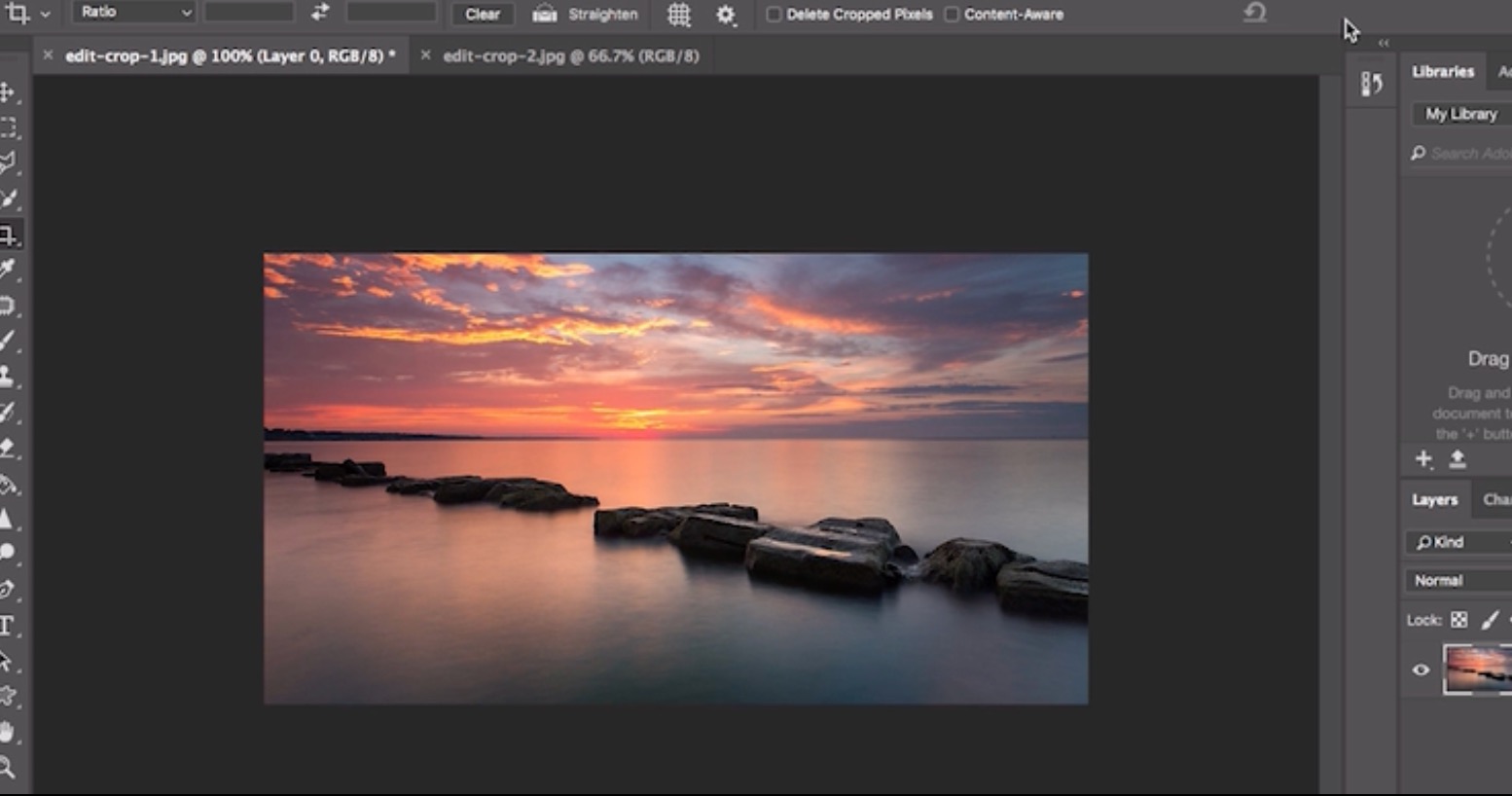
Task: Open the Layers panel tab
Action: 1435,500
